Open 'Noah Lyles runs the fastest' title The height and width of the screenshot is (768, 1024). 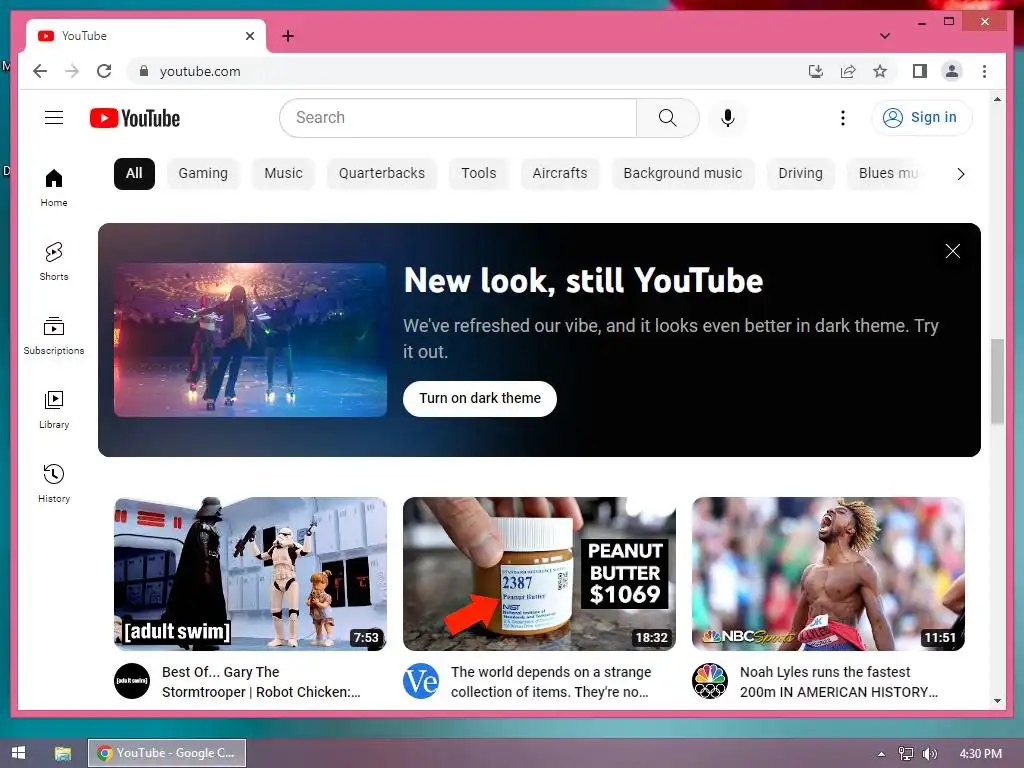[x=839, y=682]
